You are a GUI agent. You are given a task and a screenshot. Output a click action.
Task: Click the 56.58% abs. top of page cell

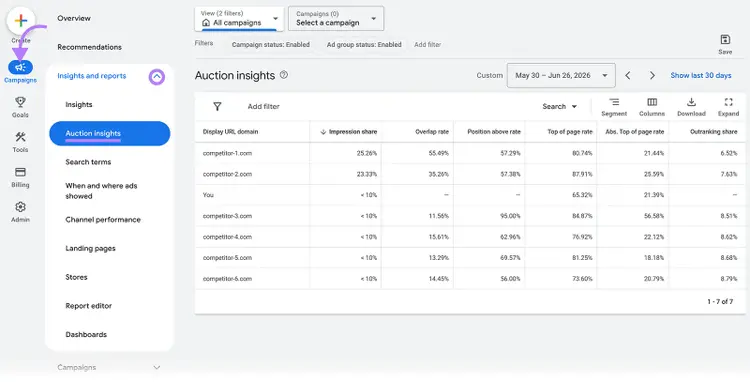[654, 216]
